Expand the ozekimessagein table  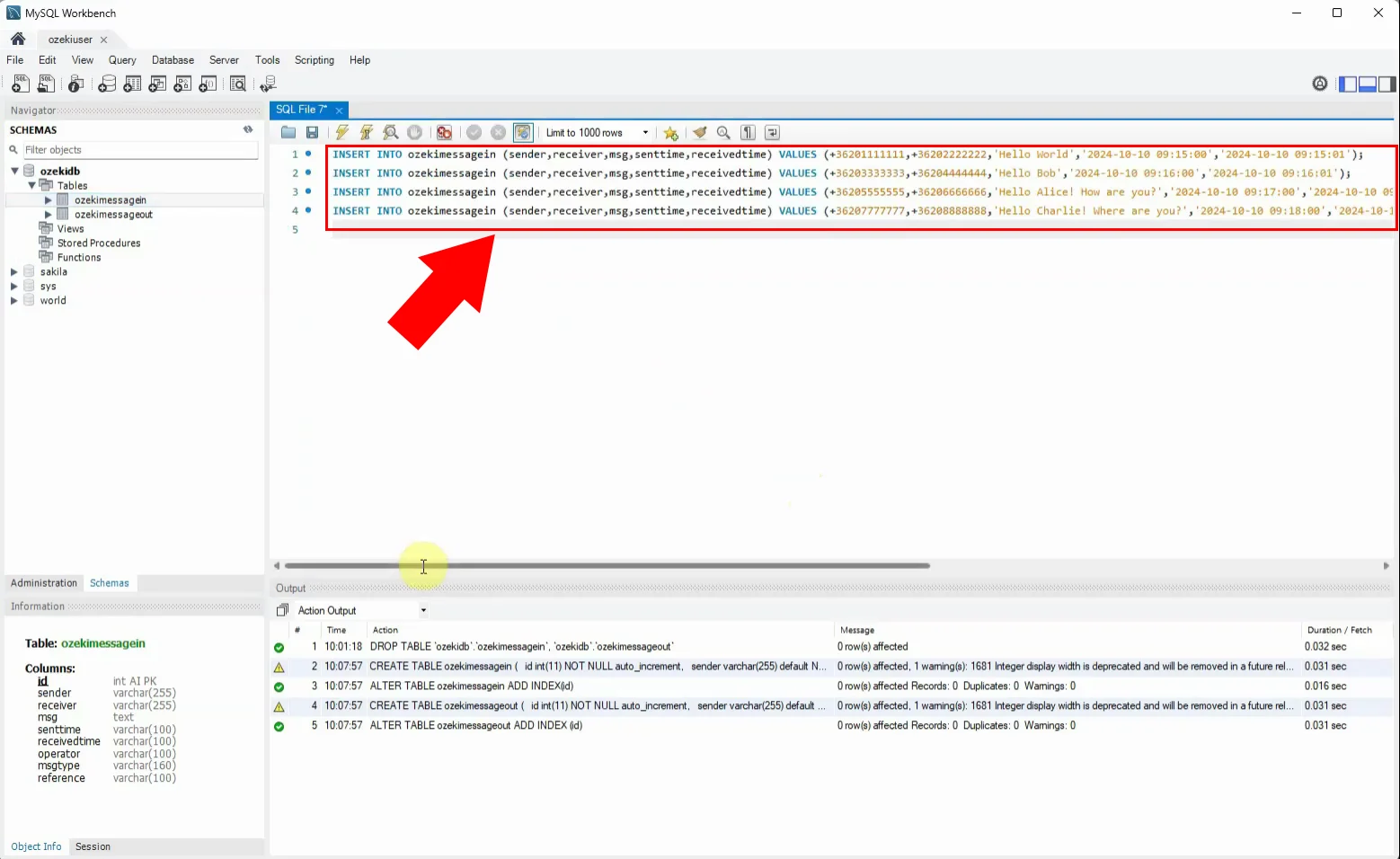[x=49, y=199]
